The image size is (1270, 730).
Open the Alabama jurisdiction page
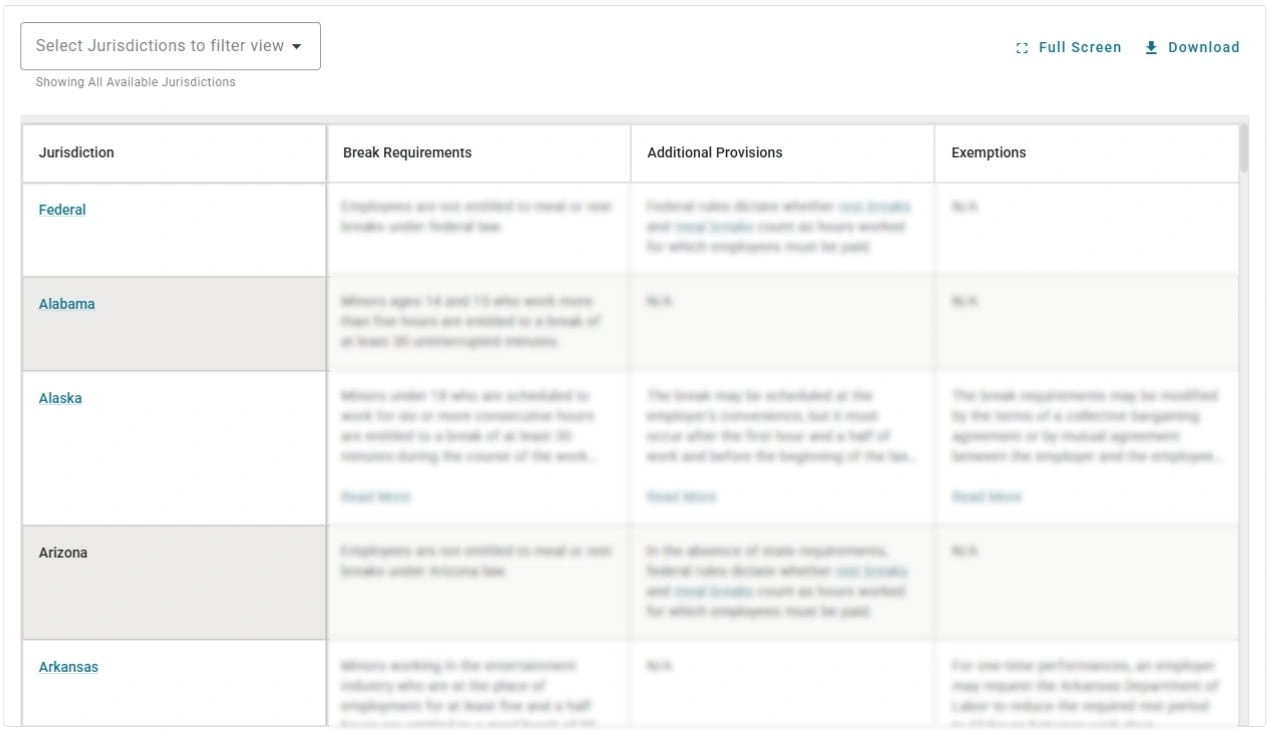[x=66, y=304]
